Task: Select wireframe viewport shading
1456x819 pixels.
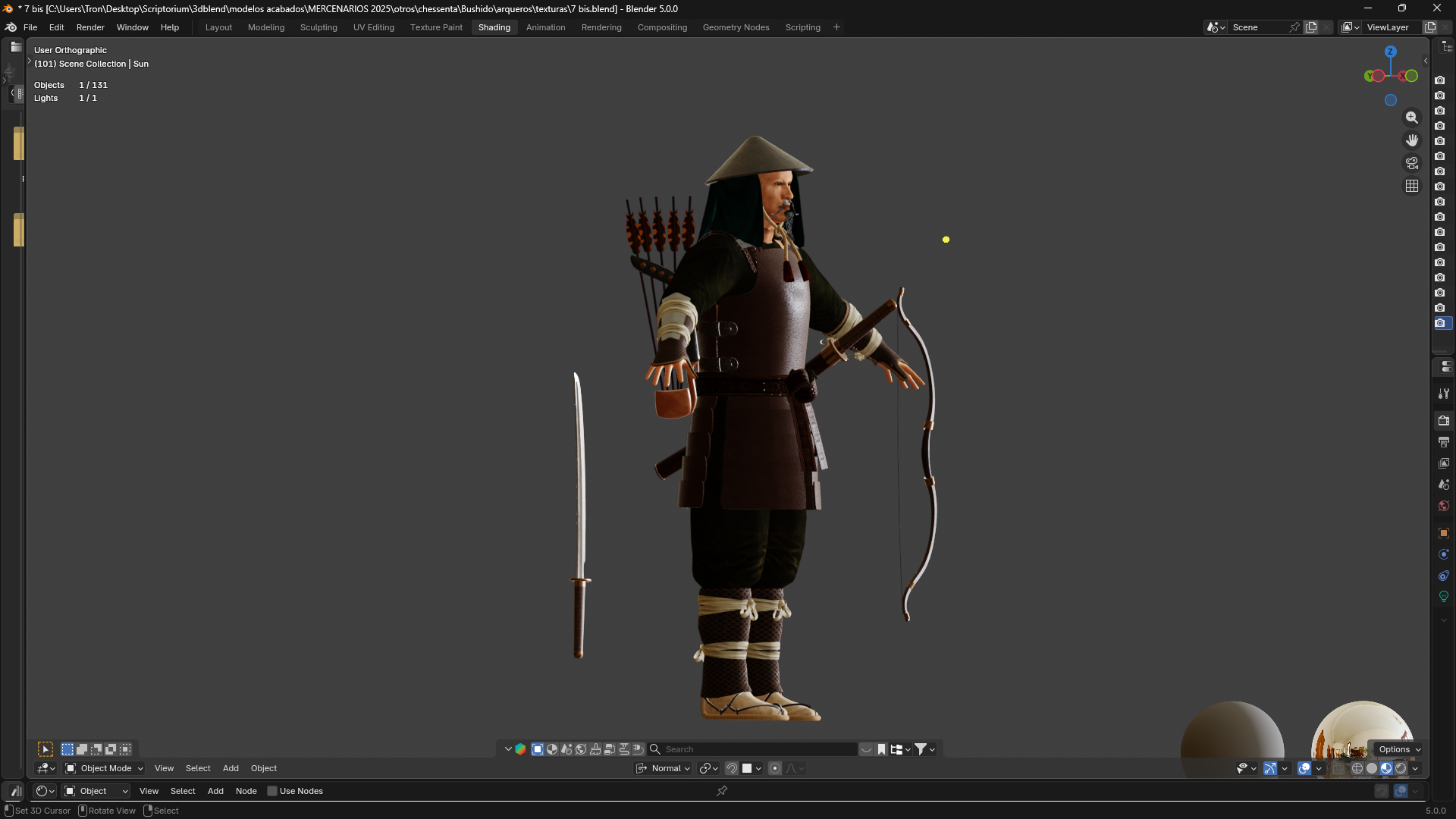Action: click(1357, 768)
